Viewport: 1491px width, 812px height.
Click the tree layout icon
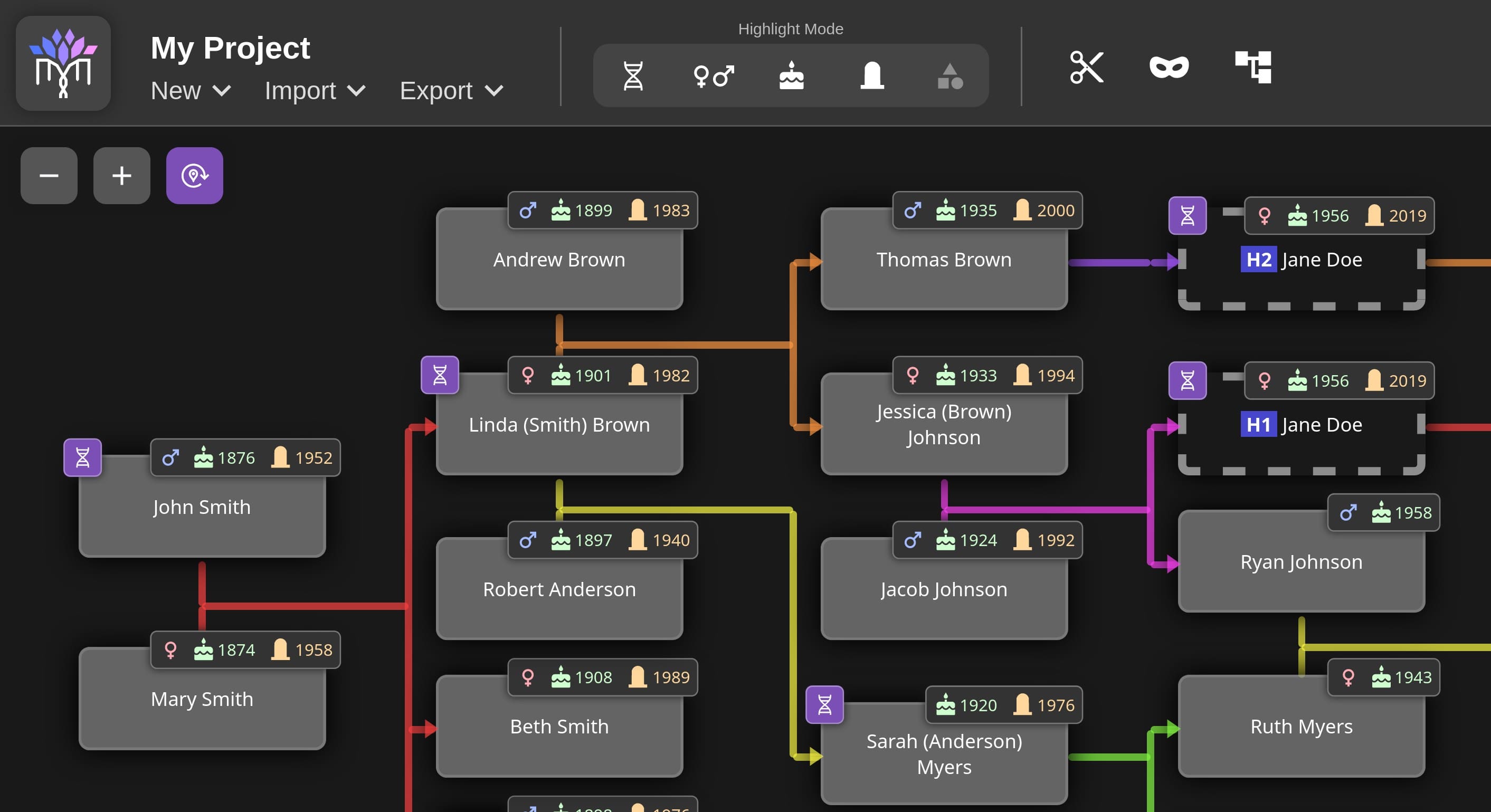tap(1252, 68)
